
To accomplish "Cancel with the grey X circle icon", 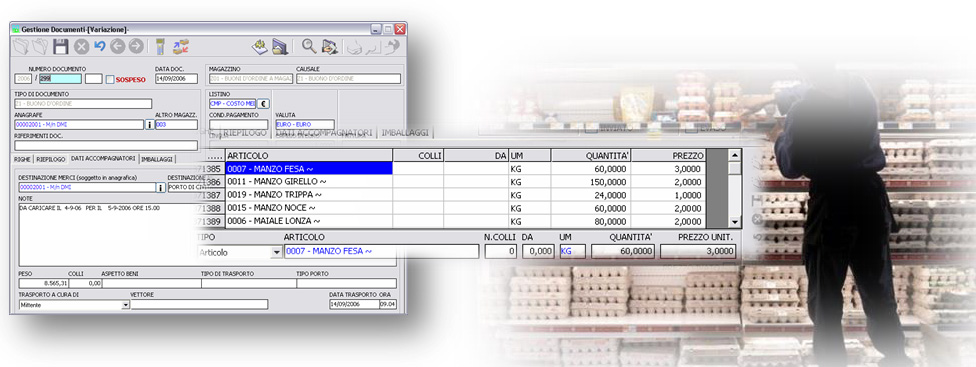I will 82,47.
